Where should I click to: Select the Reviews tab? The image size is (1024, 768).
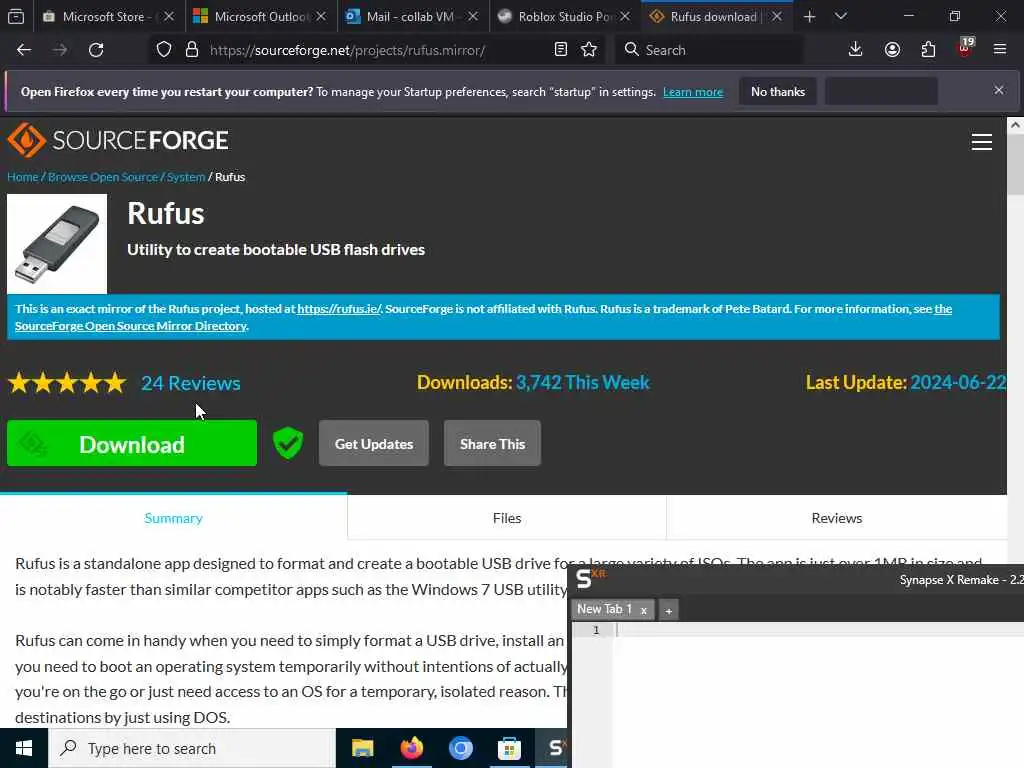[x=837, y=518]
